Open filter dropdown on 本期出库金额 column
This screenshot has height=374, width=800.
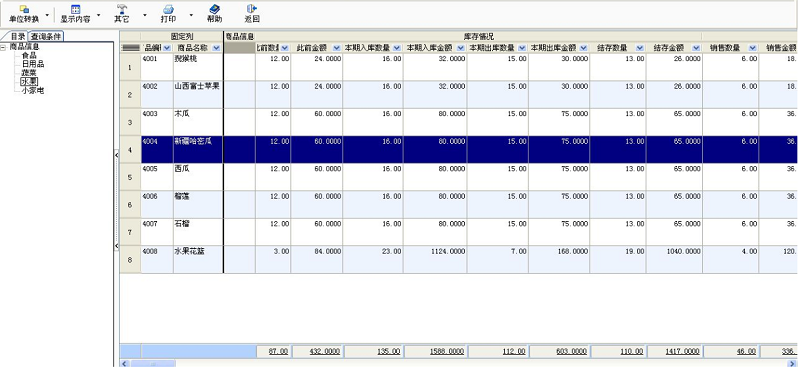pyautogui.click(x=583, y=48)
